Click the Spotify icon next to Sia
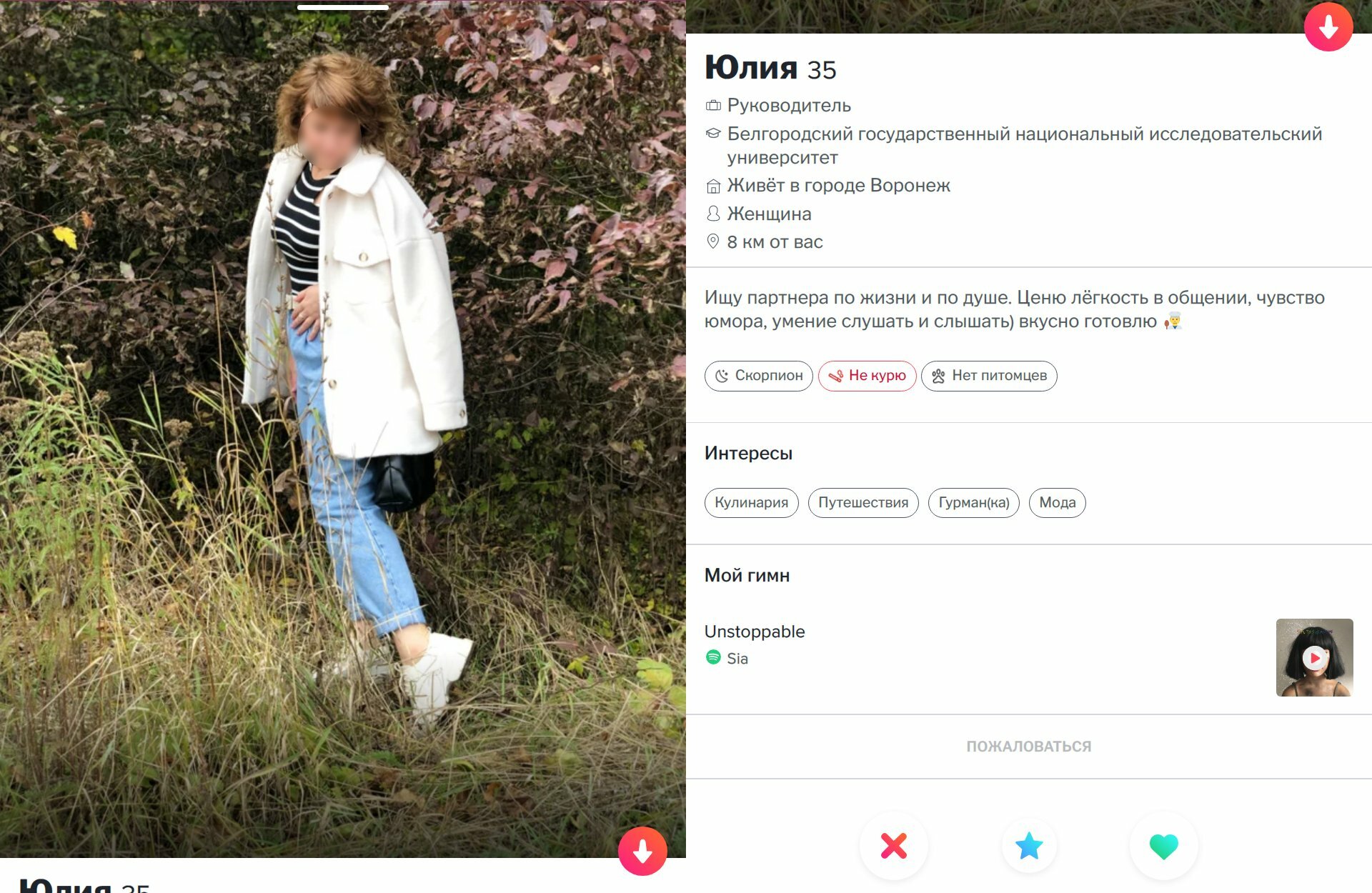Viewport: 1372px width, 893px height. coord(713,657)
